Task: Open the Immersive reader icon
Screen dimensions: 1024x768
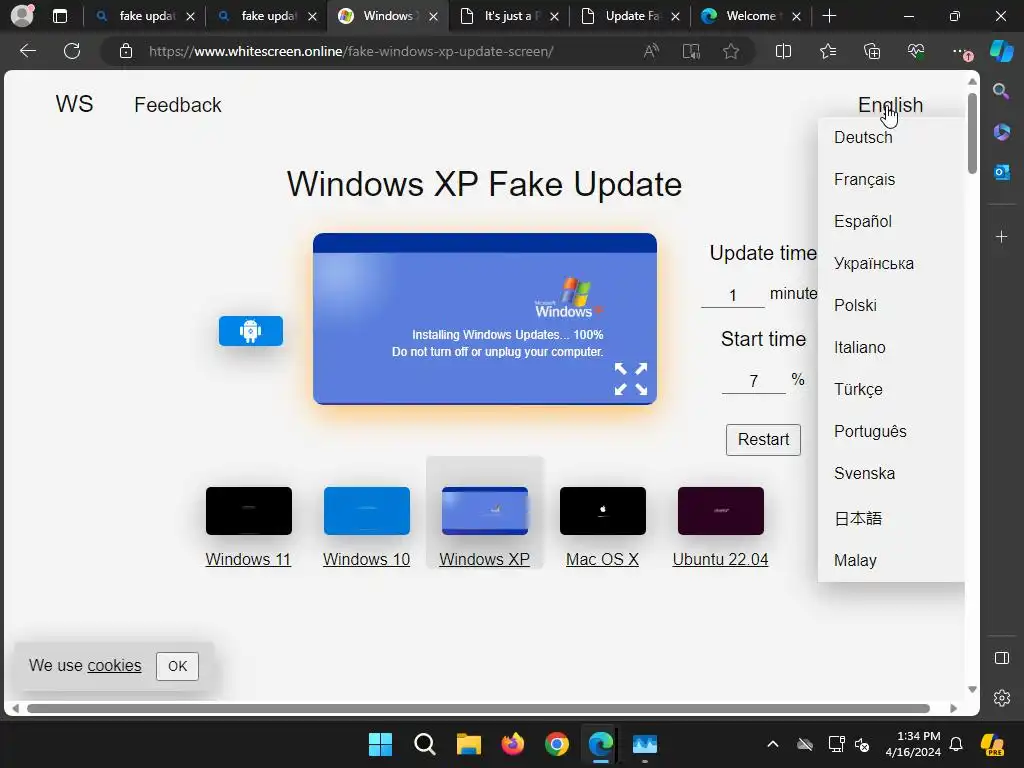Action: 691,51
